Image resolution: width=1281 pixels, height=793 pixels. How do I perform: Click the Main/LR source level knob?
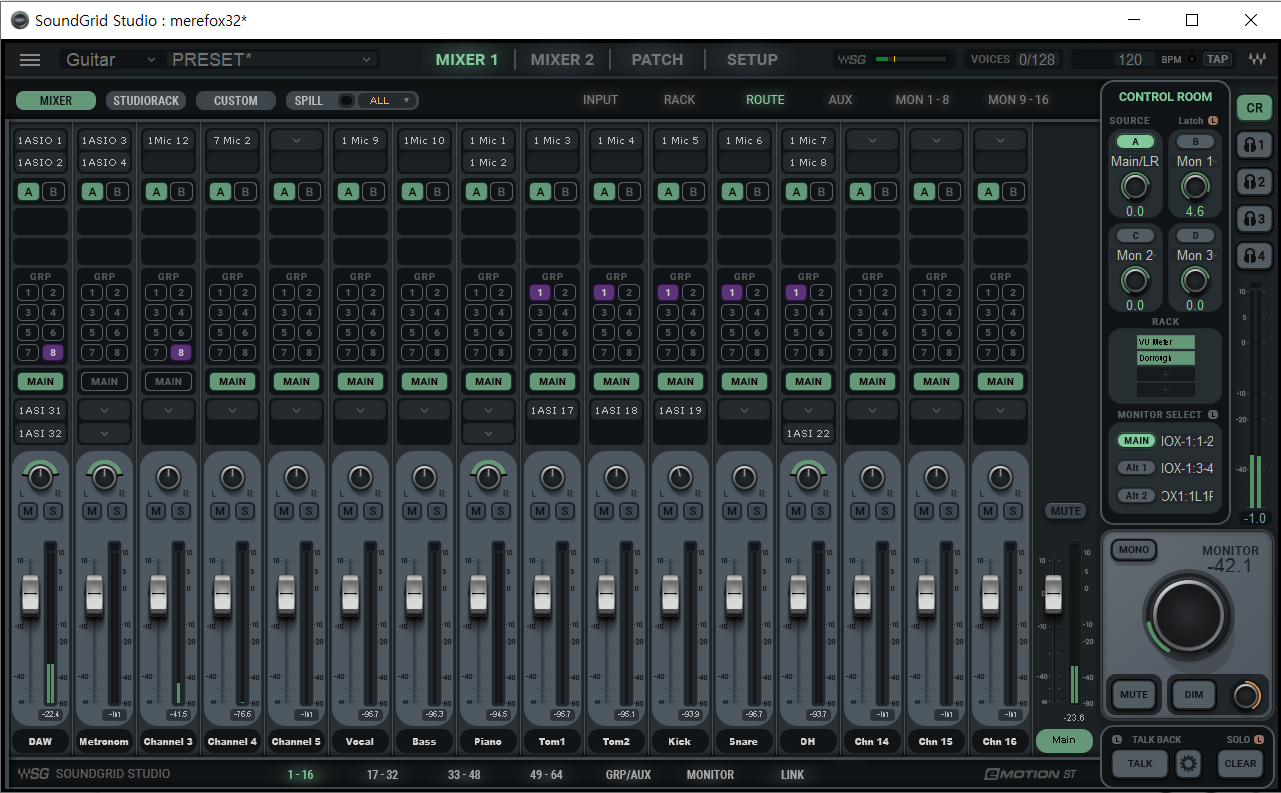[x=1134, y=186]
